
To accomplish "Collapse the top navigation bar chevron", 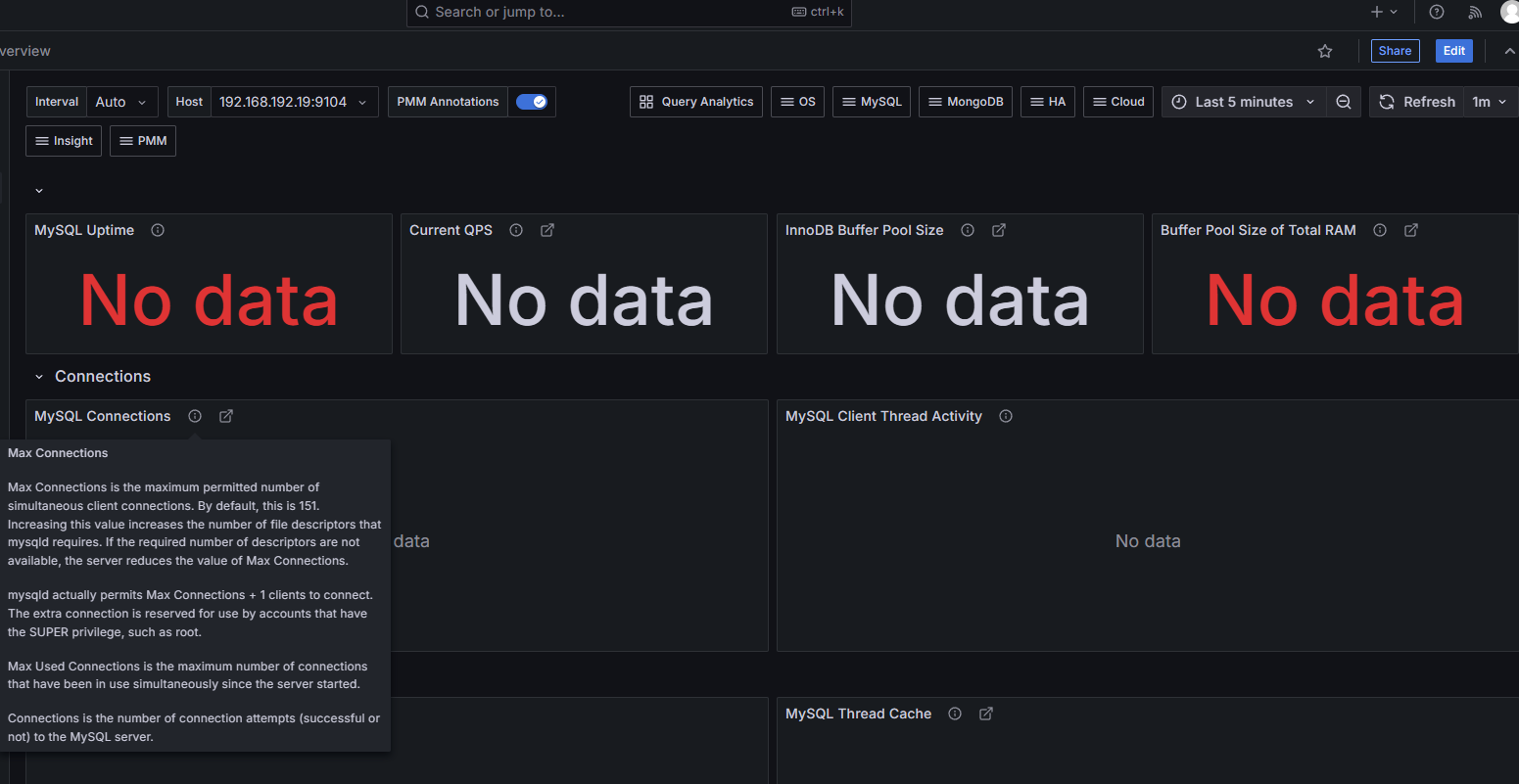I will 1509,51.
